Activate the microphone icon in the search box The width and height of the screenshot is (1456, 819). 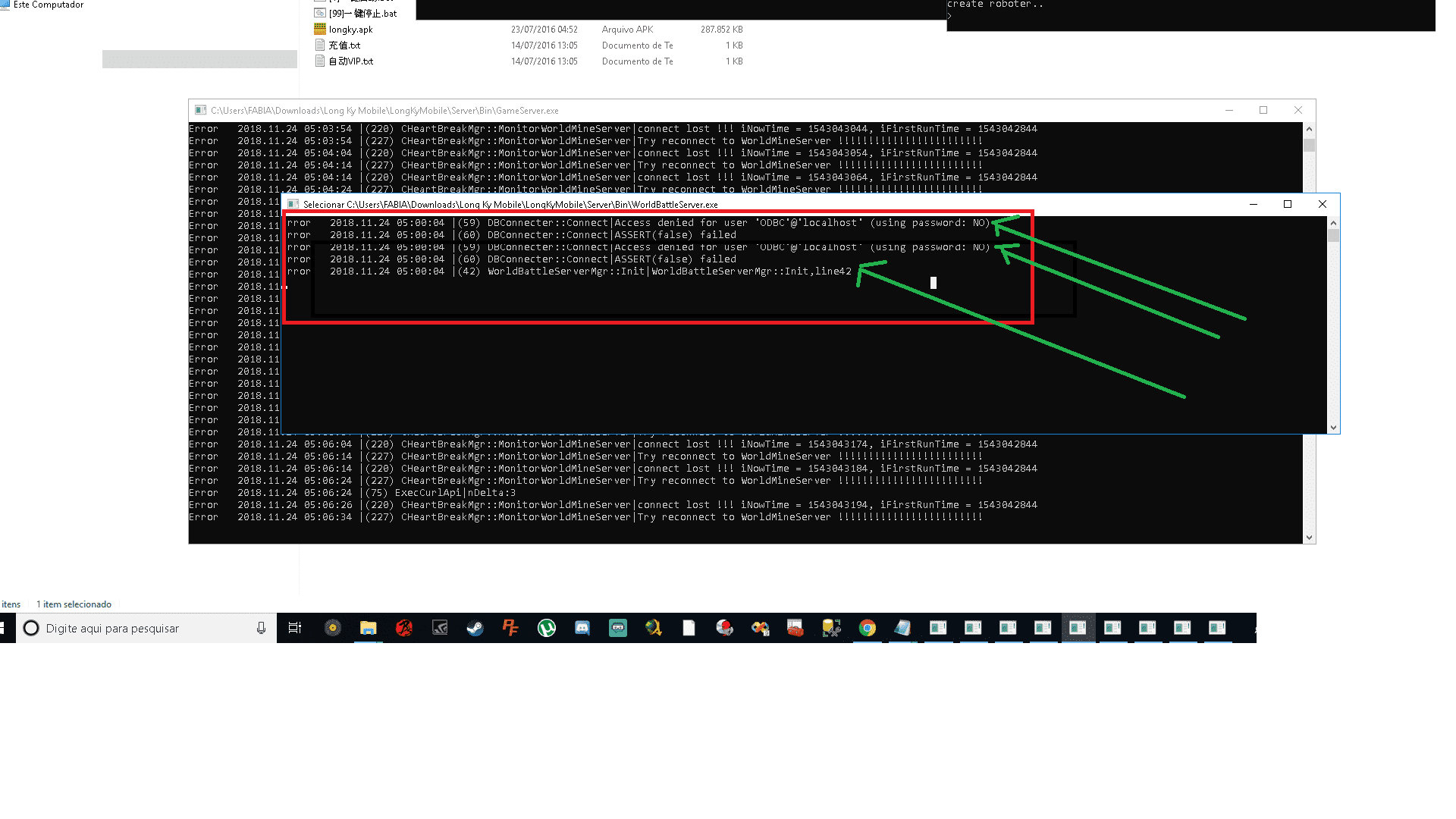[261, 628]
